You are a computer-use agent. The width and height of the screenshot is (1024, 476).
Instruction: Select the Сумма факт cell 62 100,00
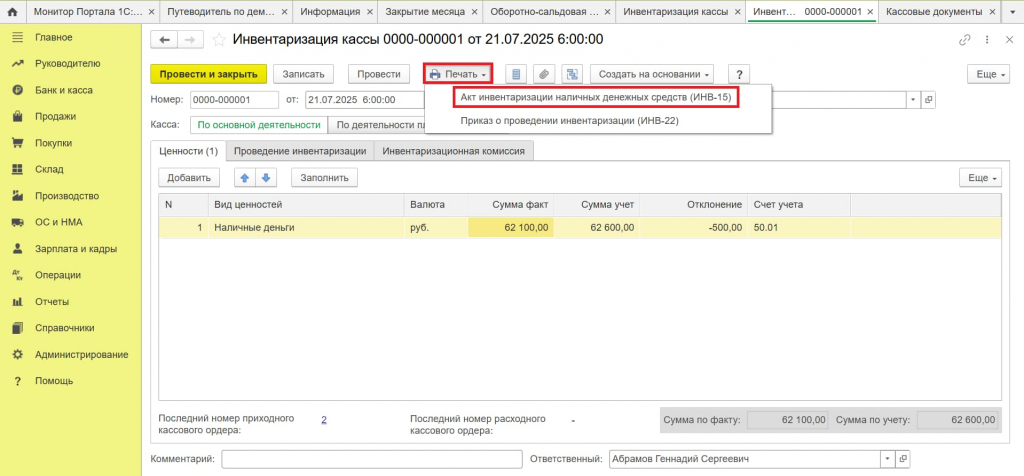(511, 228)
